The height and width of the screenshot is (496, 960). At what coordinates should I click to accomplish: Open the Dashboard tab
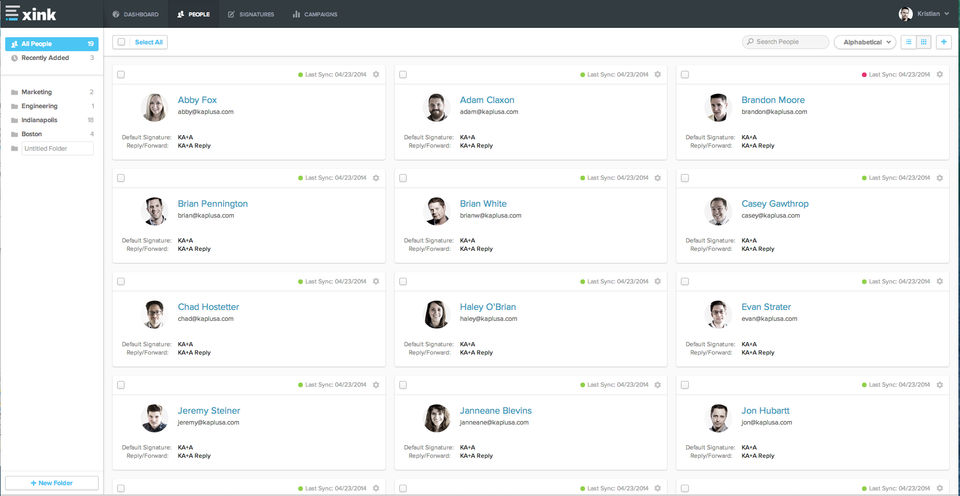pos(136,14)
